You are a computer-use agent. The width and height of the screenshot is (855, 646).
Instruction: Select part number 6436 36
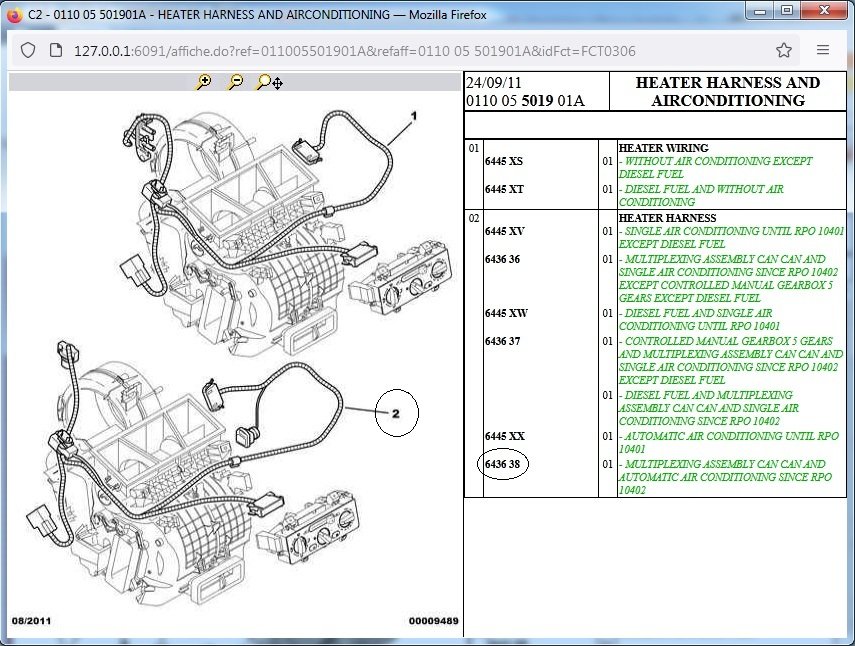[502, 259]
